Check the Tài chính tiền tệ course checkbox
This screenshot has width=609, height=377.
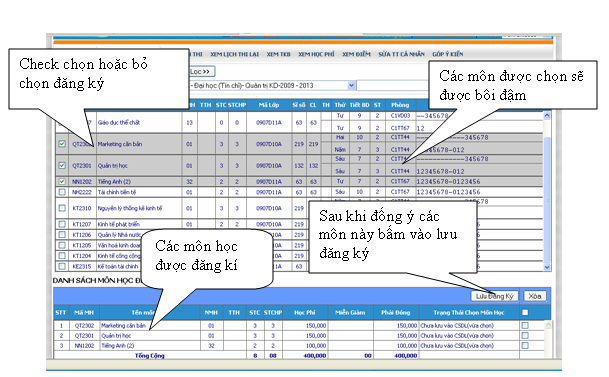(62, 192)
